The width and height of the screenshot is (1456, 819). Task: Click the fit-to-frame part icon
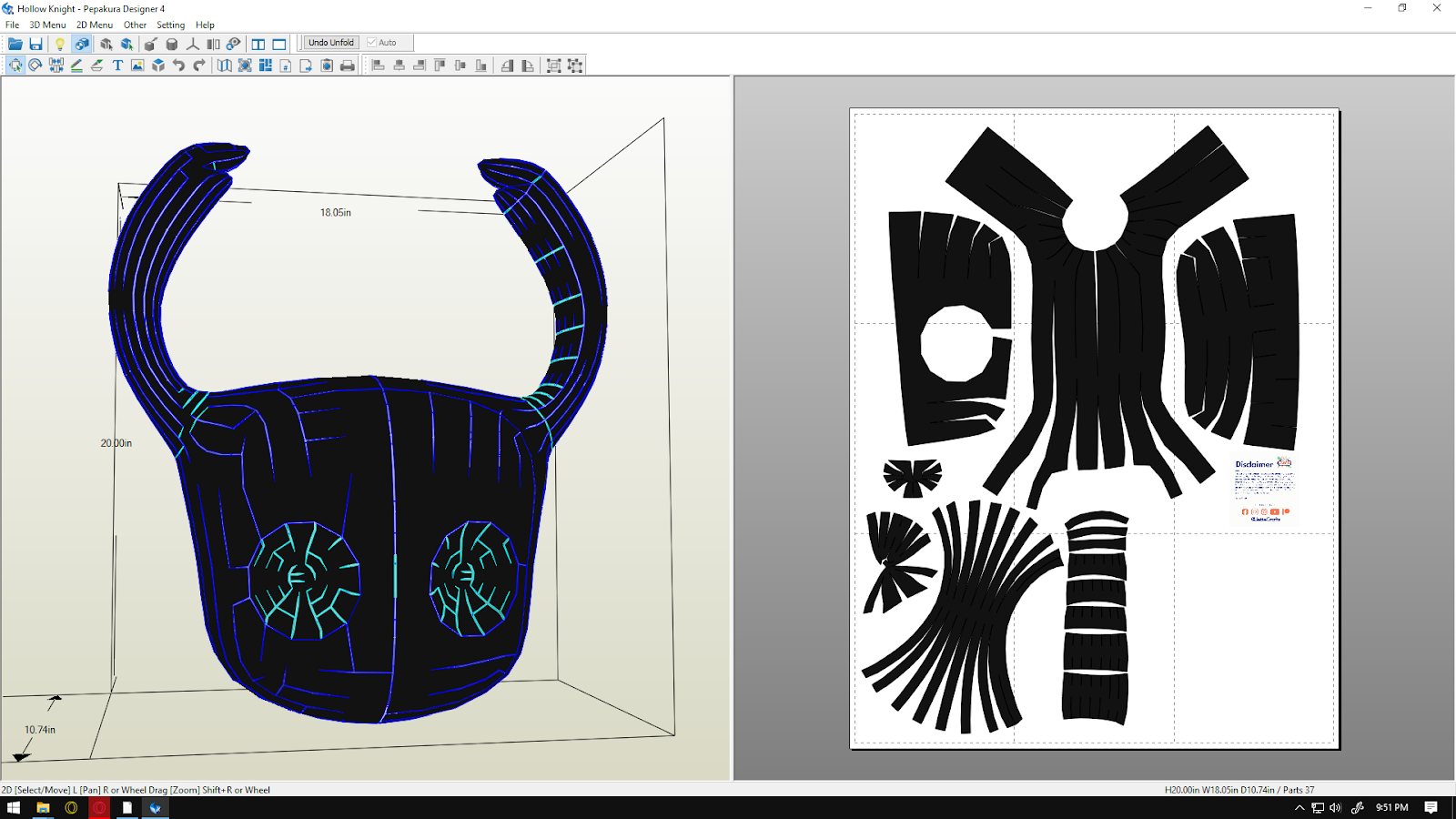(x=245, y=66)
